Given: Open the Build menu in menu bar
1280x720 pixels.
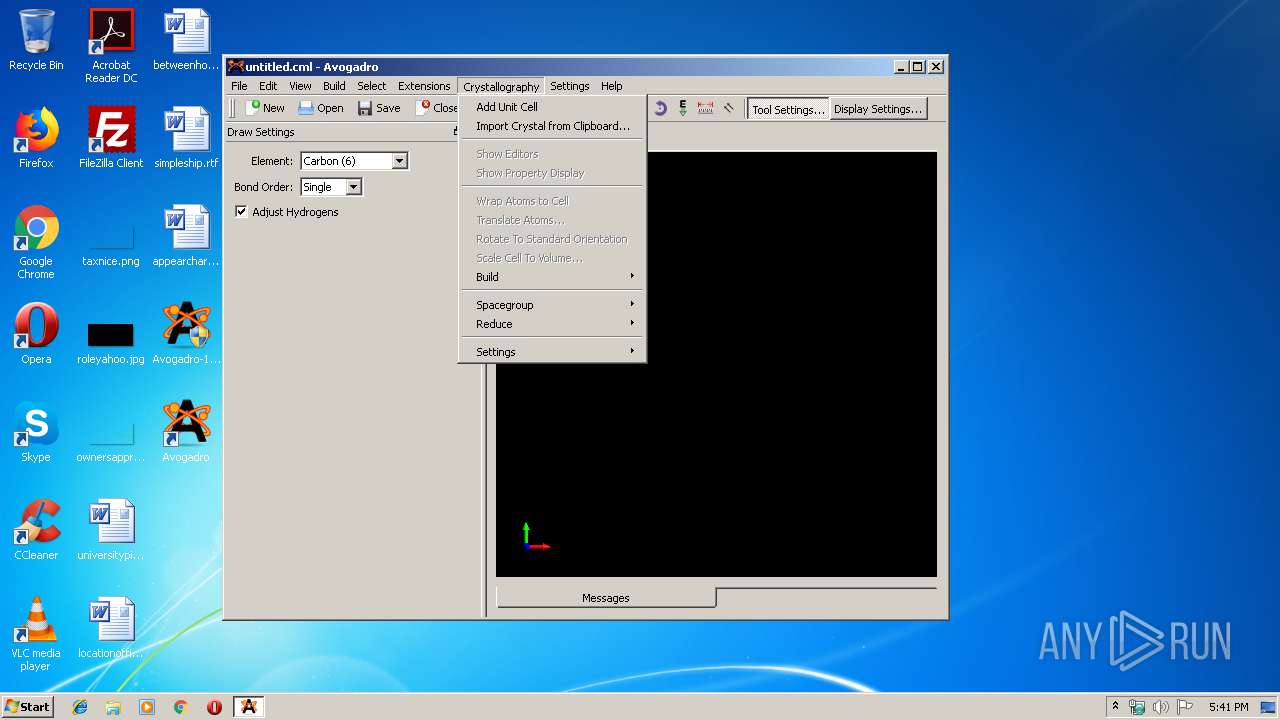Looking at the screenshot, I should click(334, 86).
